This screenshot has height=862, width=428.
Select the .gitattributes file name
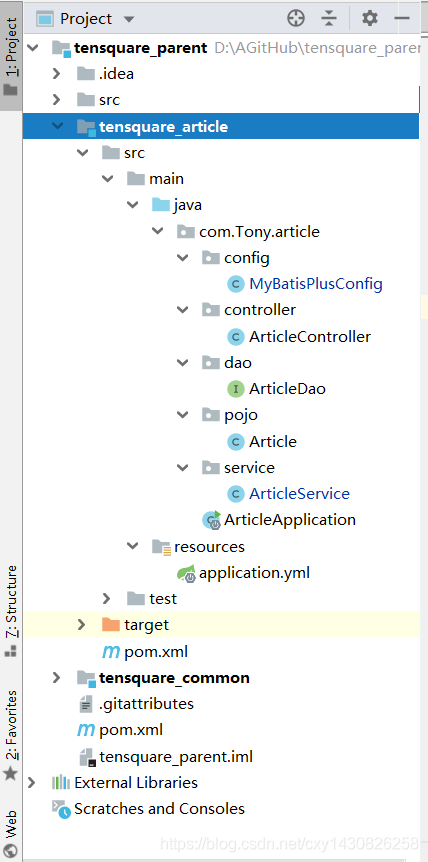(146, 704)
